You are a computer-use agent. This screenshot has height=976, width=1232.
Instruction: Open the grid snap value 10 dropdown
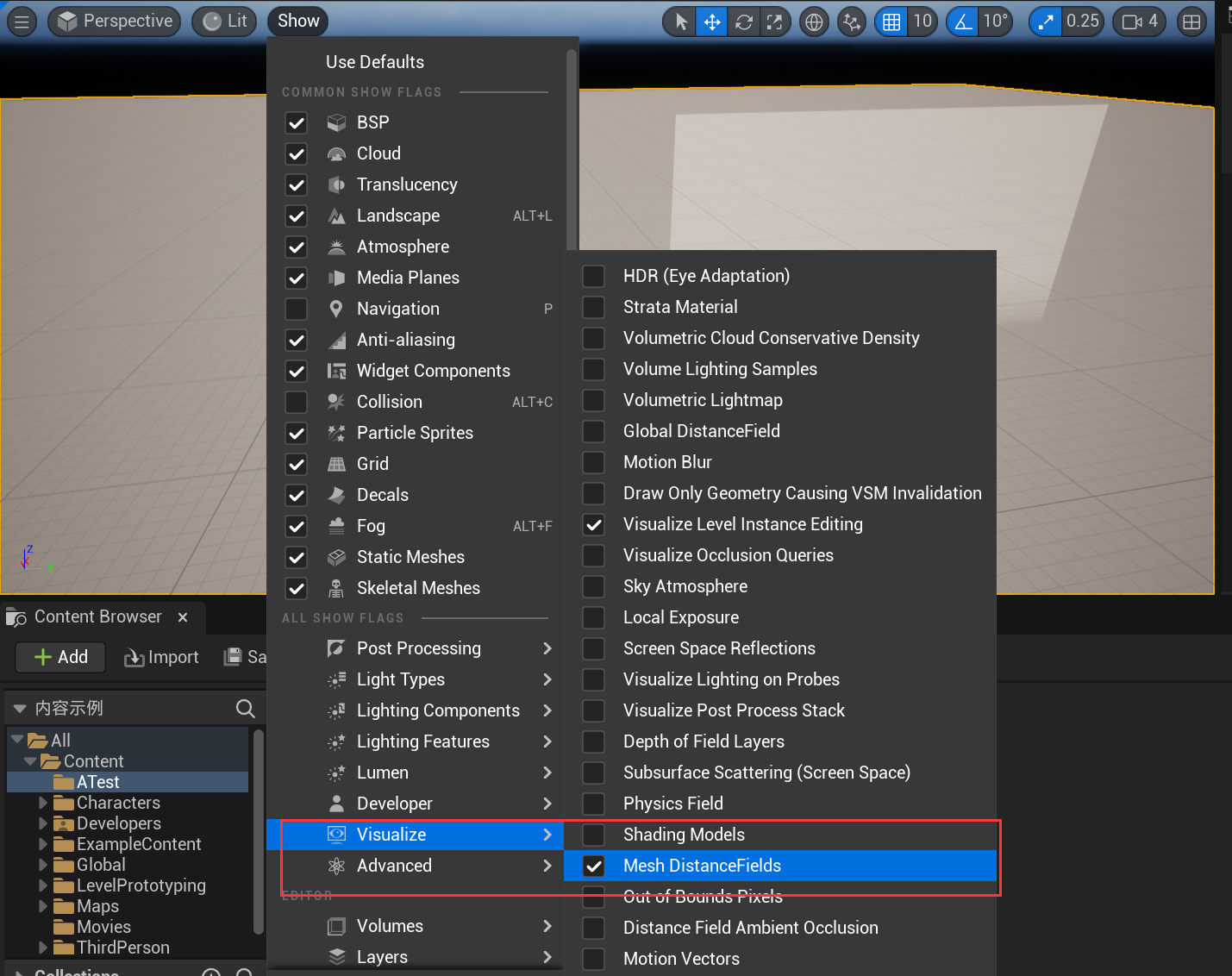pyautogui.click(x=922, y=22)
